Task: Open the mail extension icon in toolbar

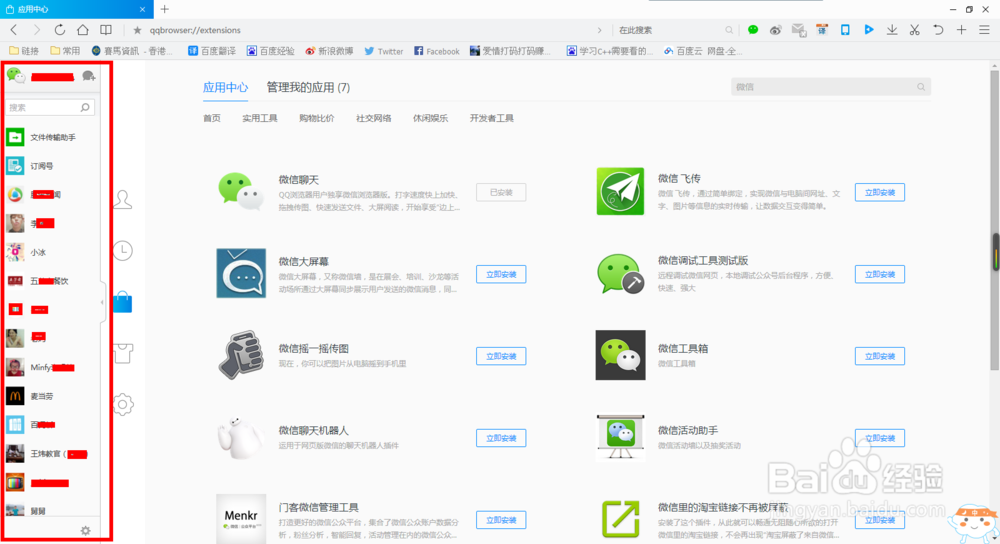Action: [798, 30]
